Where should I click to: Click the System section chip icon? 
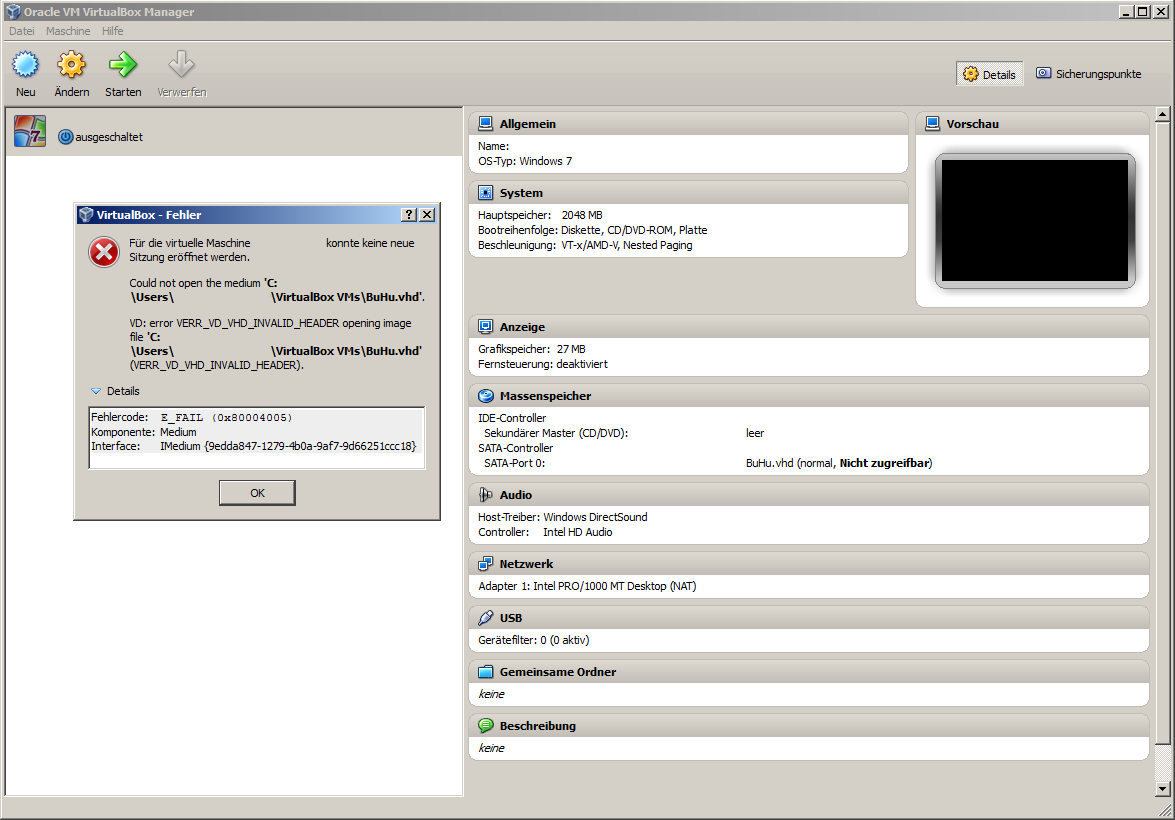(486, 193)
